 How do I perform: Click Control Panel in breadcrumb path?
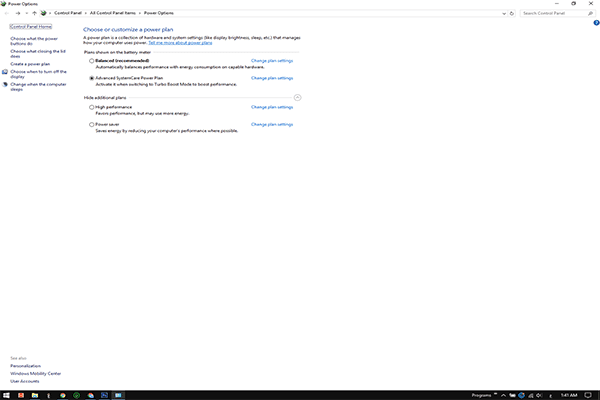68,13
